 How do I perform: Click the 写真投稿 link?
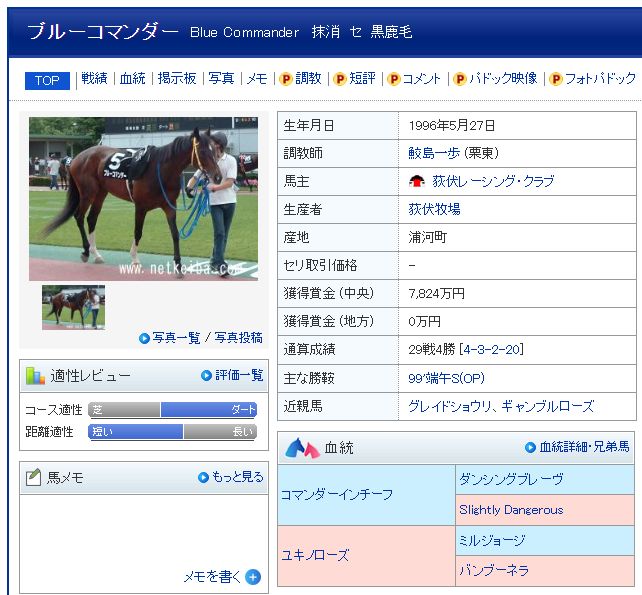[238, 338]
